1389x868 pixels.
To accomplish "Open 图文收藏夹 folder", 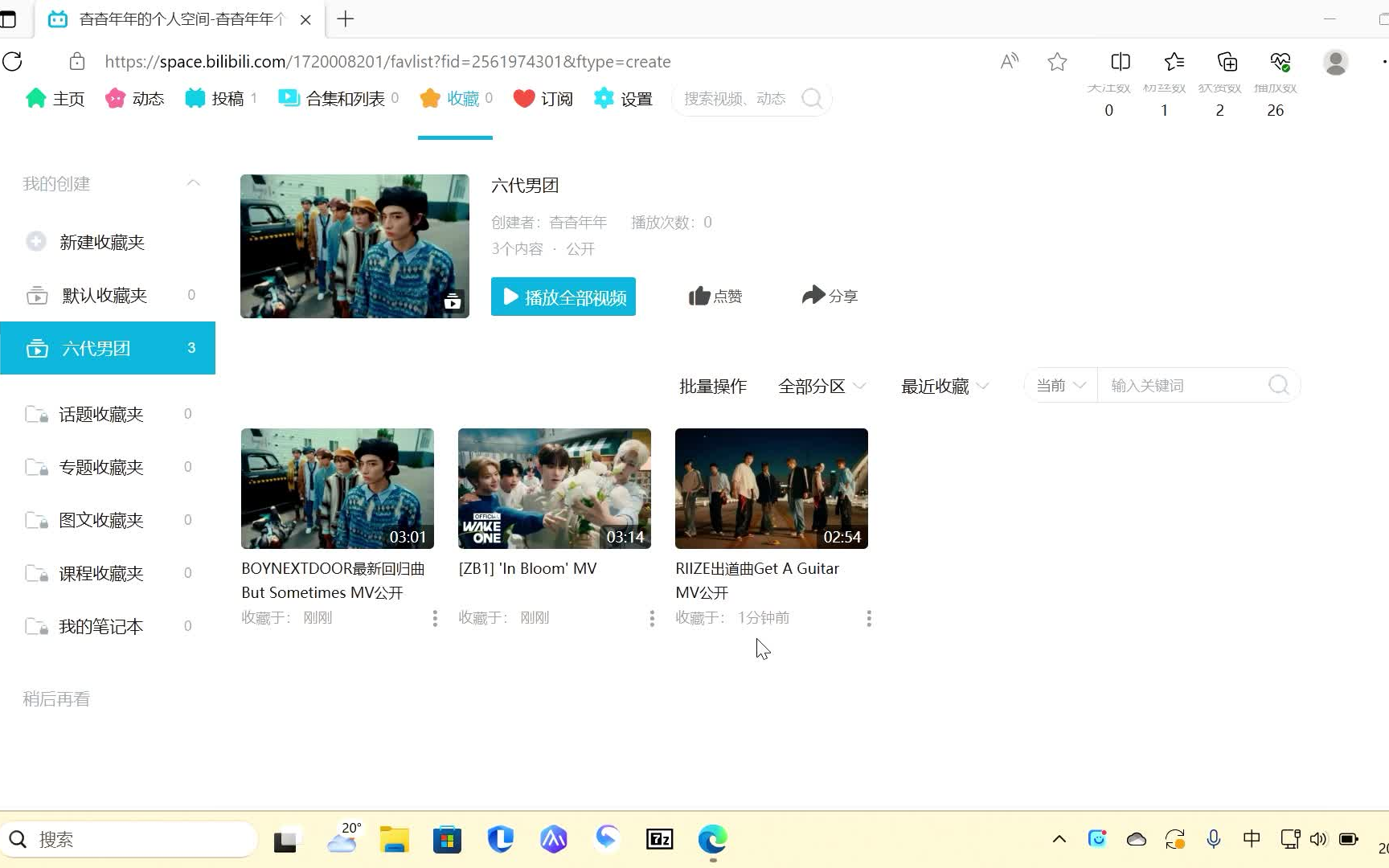I will tap(108, 520).
